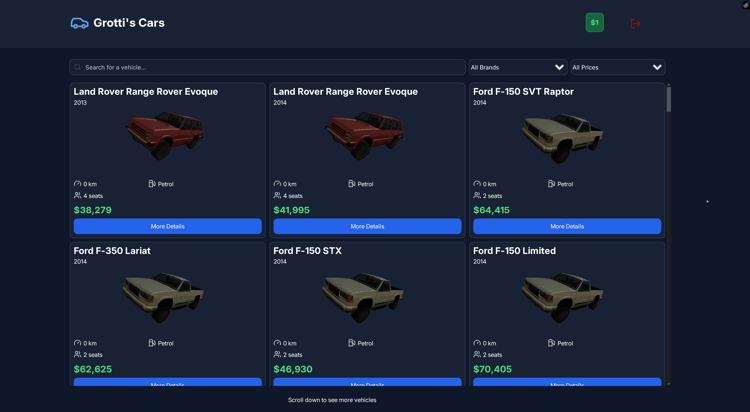Click the 2013 model year label
Screen dimensions: 750x412
(x=80, y=103)
